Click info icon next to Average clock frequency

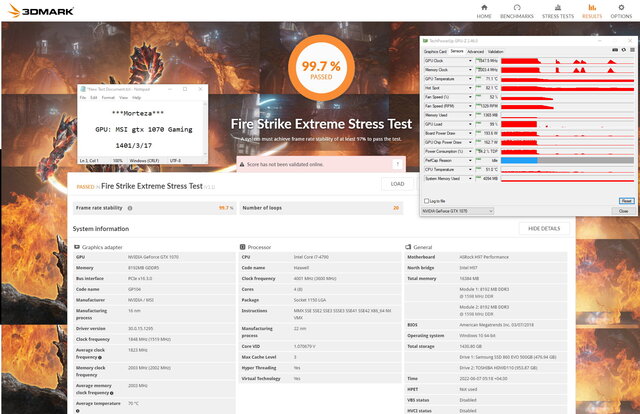coord(100,357)
